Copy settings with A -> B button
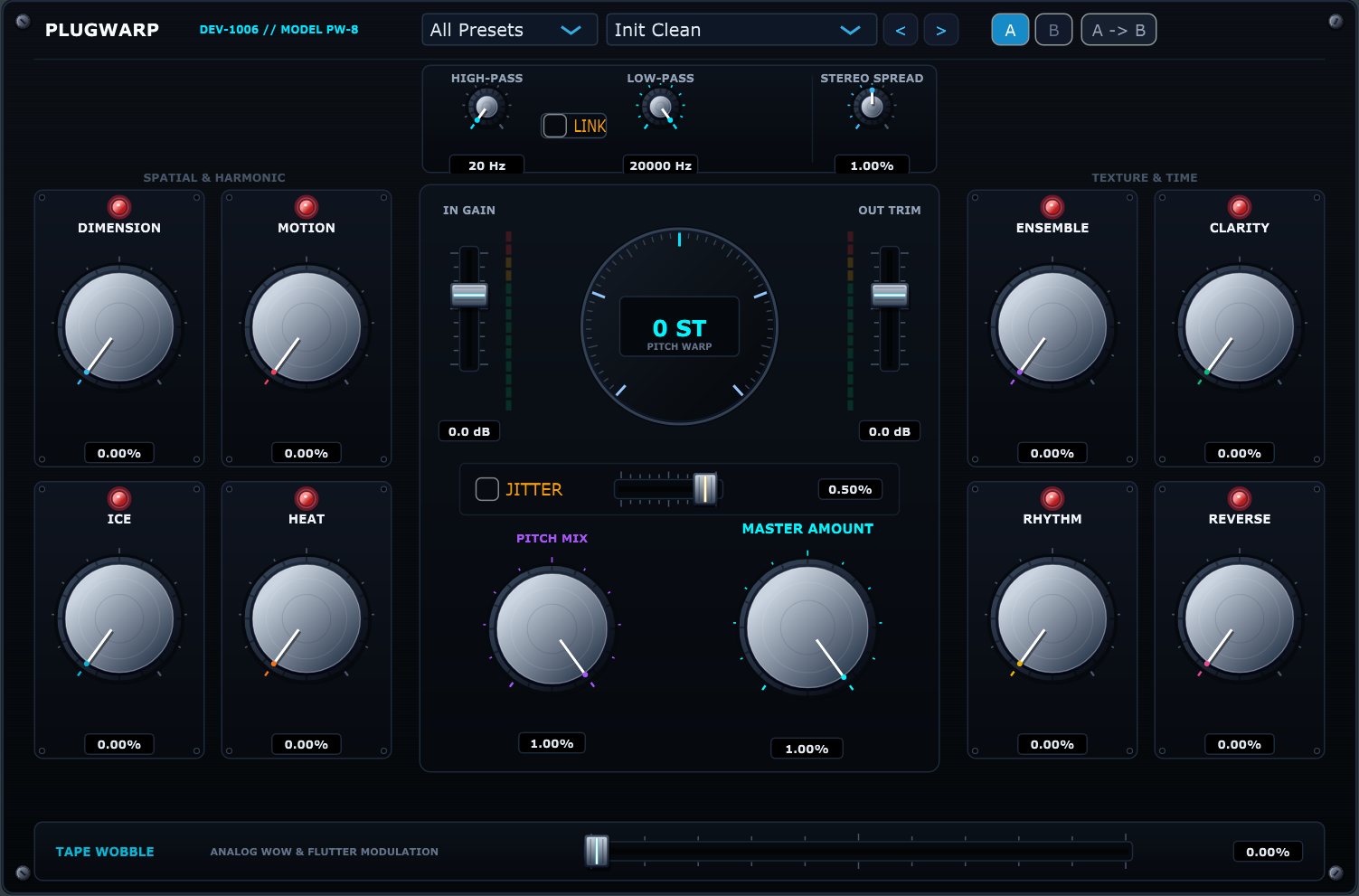 (1118, 30)
